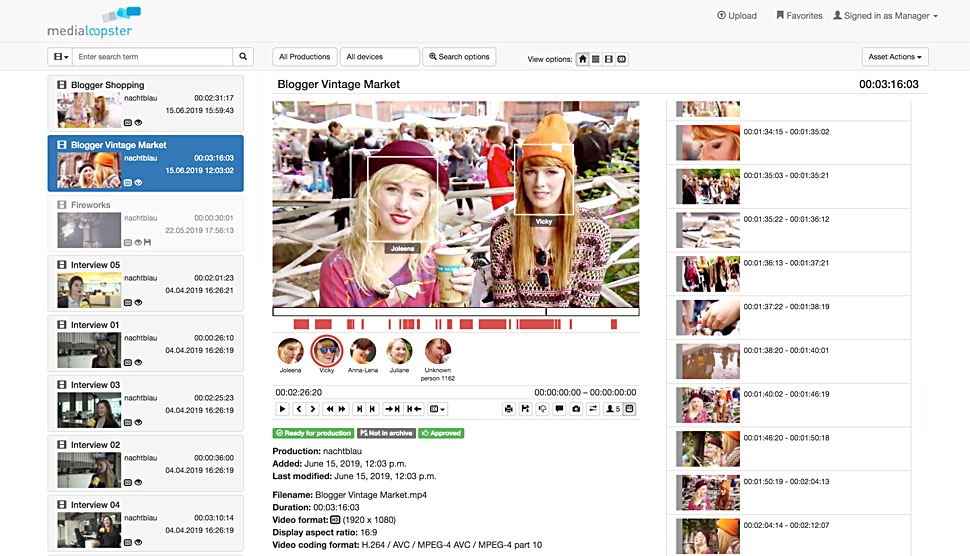Toggle the detected persons counter button

[612, 409]
